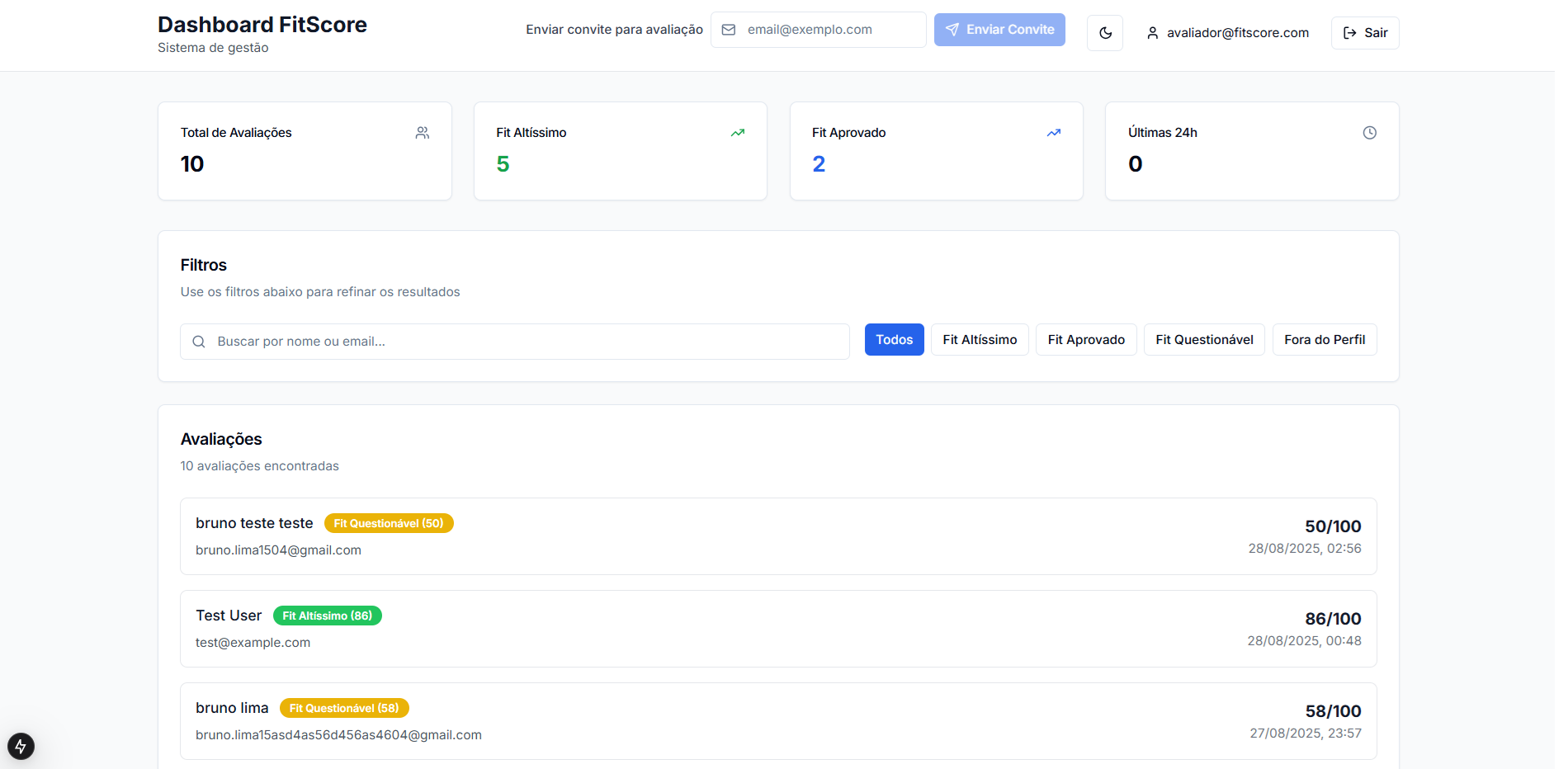Filter evaluations by Fit Altíssimo
The height and width of the screenshot is (769, 1568).
[980, 340]
